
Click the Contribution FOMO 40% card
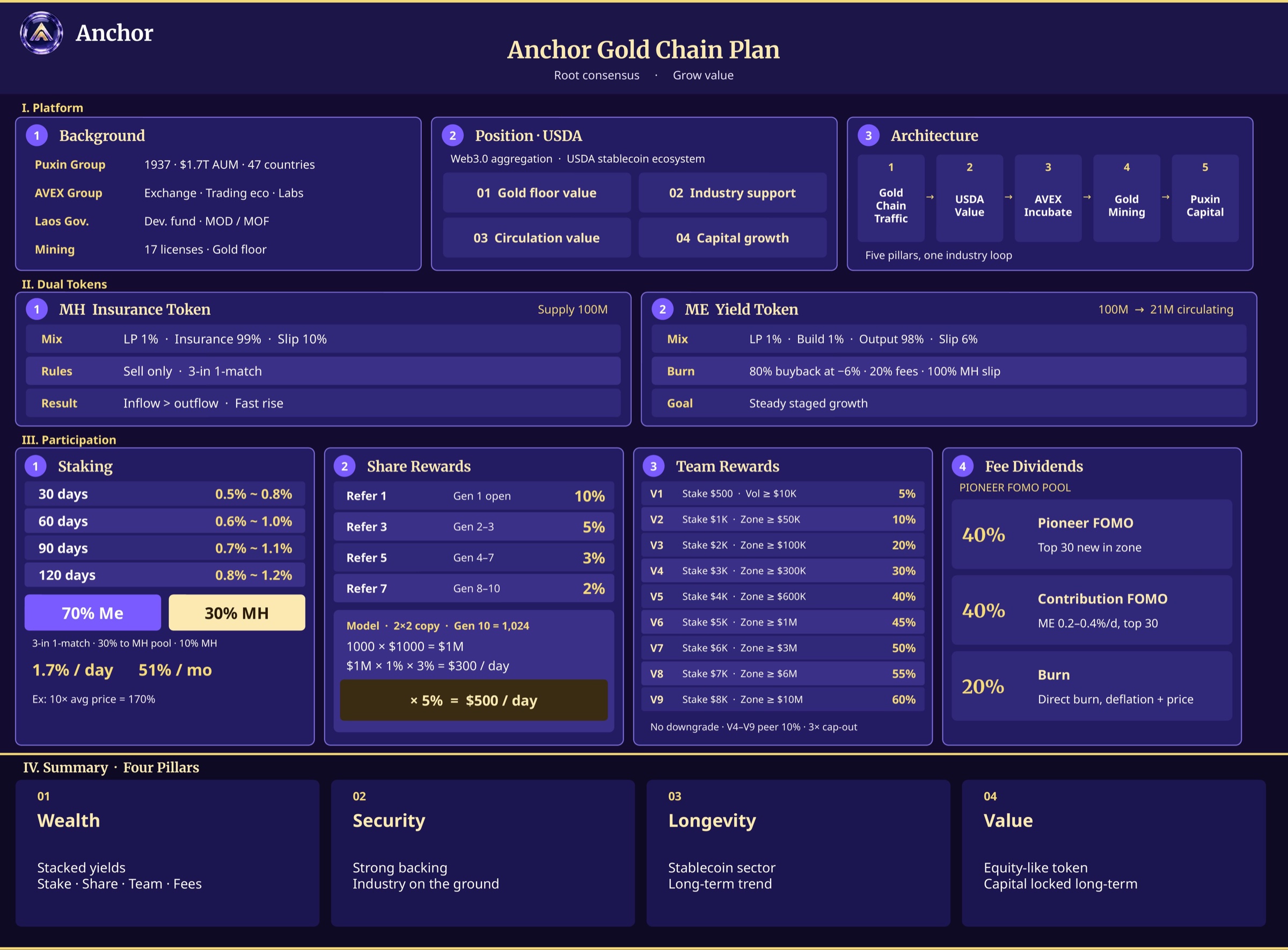coord(1092,610)
